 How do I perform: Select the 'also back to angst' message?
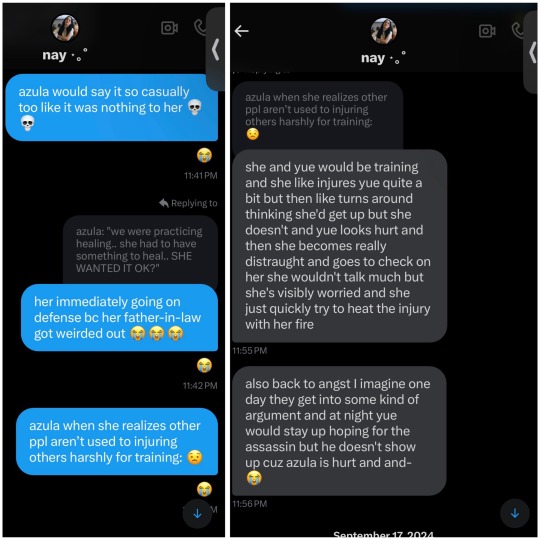click(x=339, y=431)
